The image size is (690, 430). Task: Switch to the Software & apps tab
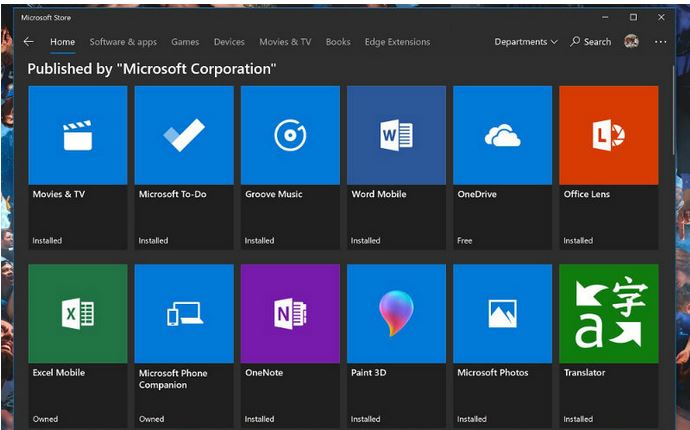pyautogui.click(x=123, y=42)
